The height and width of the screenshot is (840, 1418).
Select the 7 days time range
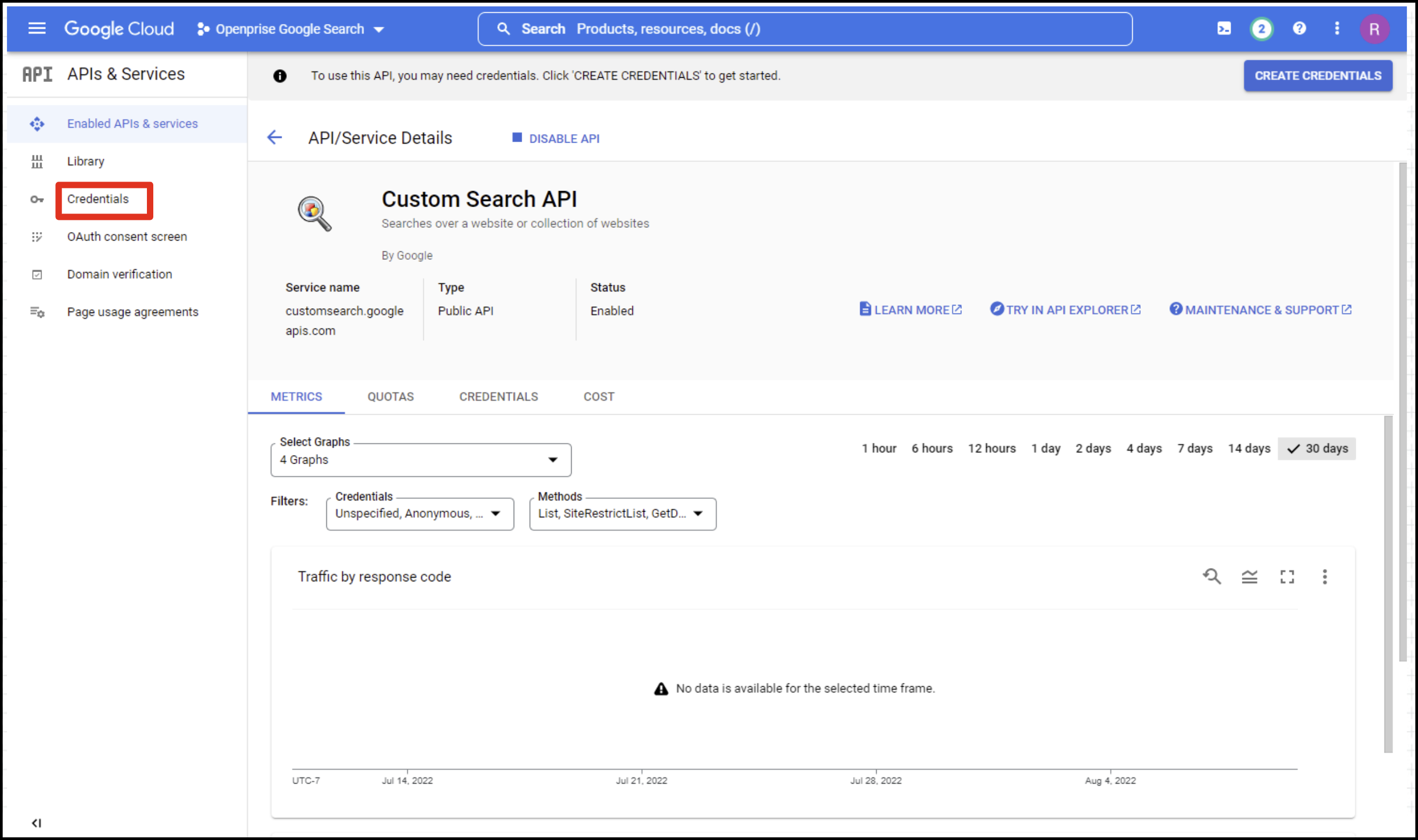1194,448
